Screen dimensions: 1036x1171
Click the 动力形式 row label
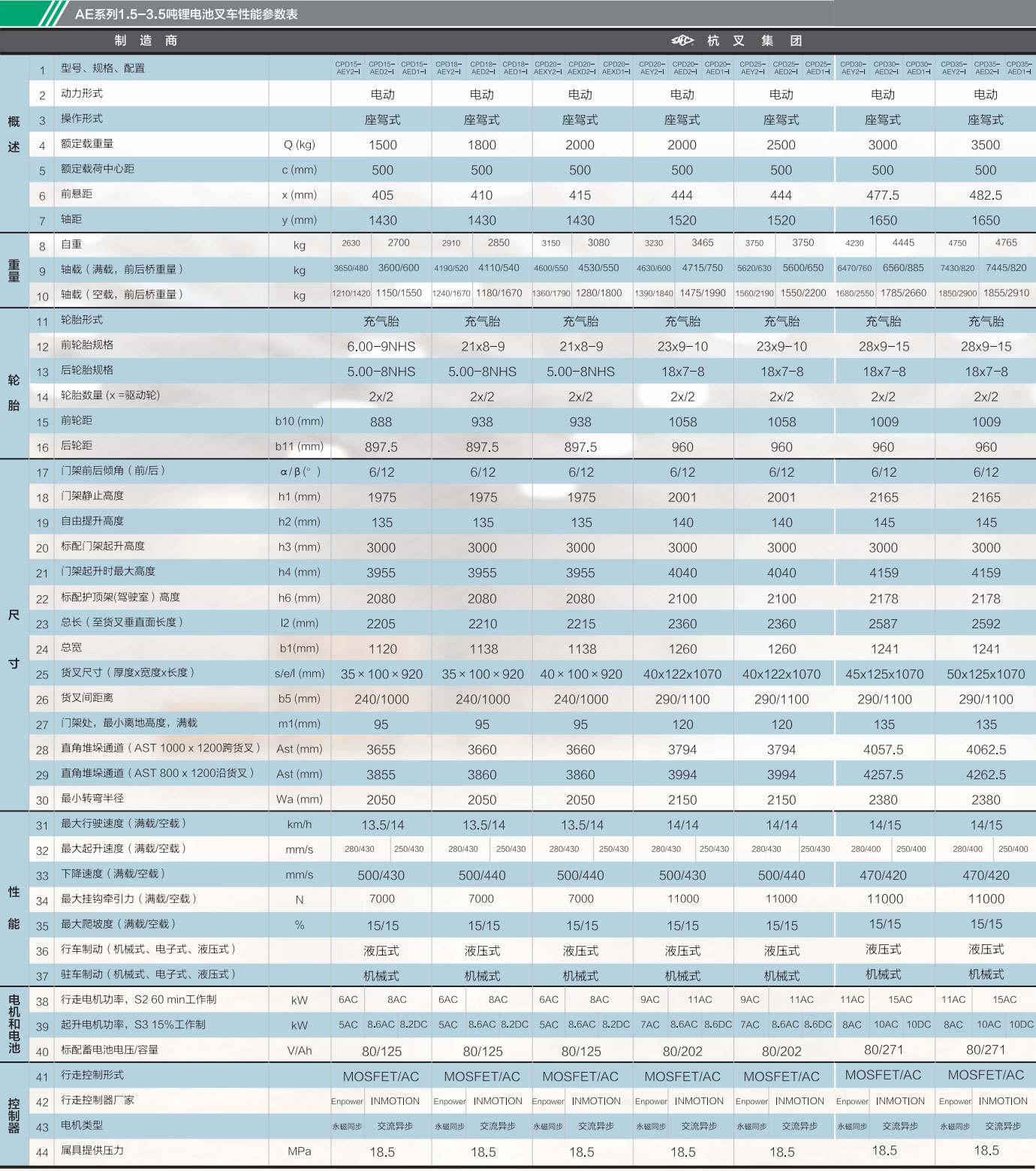(82, 94)
